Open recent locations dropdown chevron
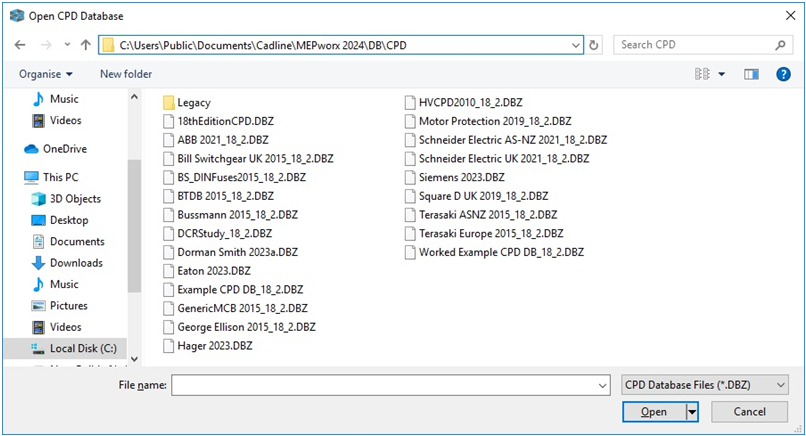 click(67, 45)
